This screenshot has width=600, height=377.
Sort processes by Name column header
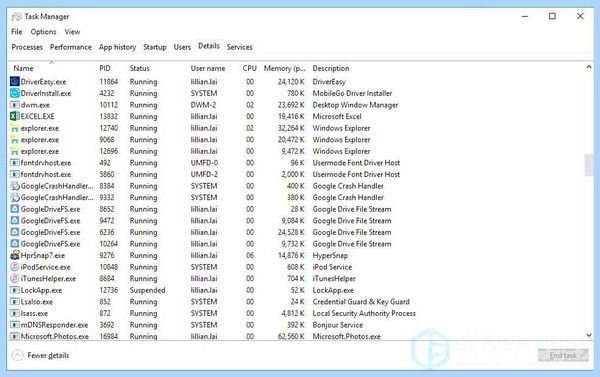23,68
